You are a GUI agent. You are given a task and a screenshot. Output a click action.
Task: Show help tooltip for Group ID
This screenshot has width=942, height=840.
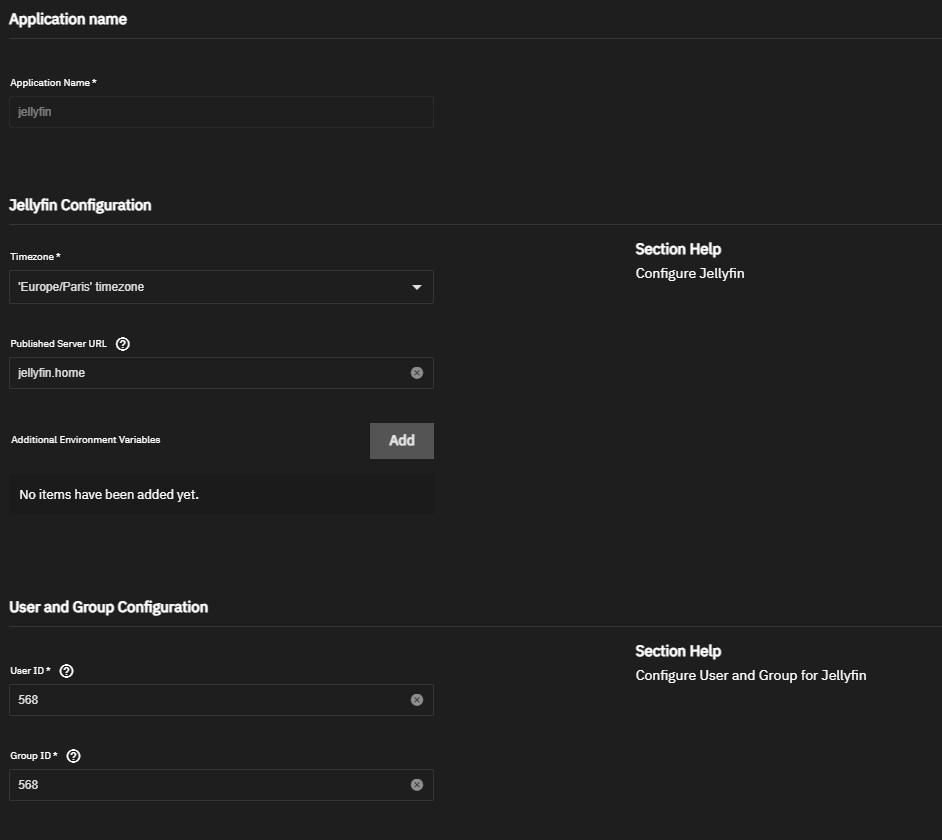[x=73, y=756]
